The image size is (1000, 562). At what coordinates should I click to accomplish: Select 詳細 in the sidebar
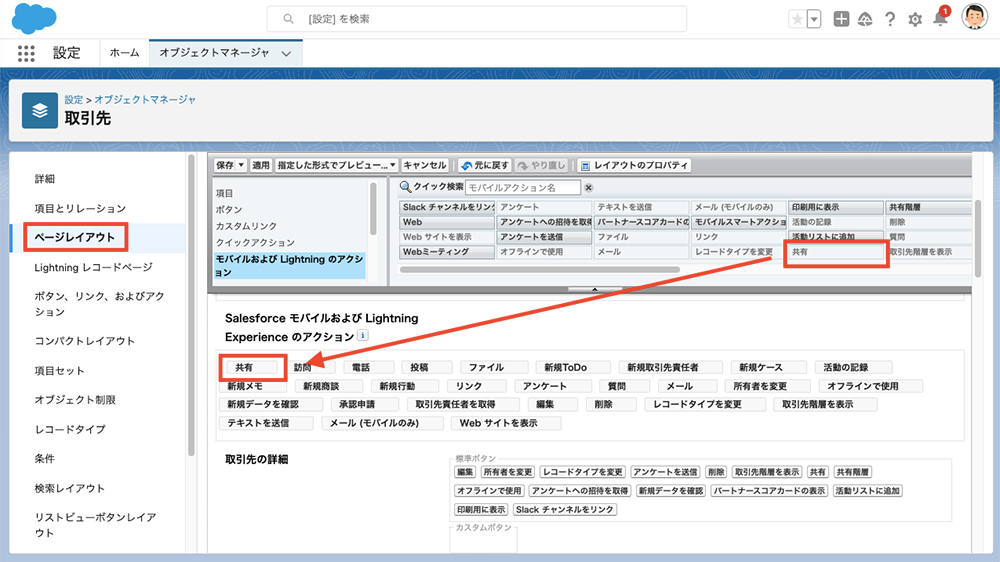click(x=45, y=179)
